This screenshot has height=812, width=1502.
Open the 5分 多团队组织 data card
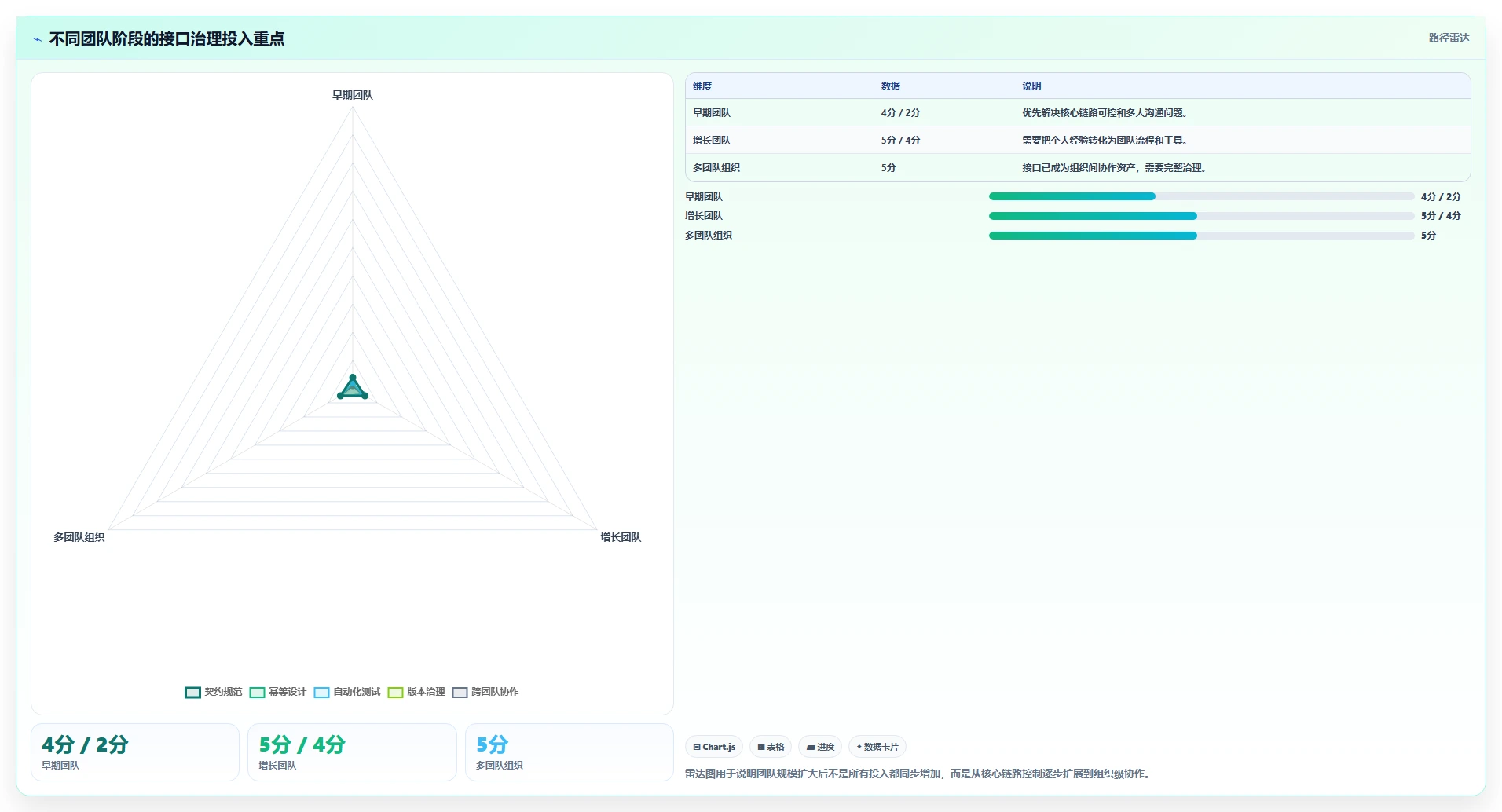[x=570, y=752]
